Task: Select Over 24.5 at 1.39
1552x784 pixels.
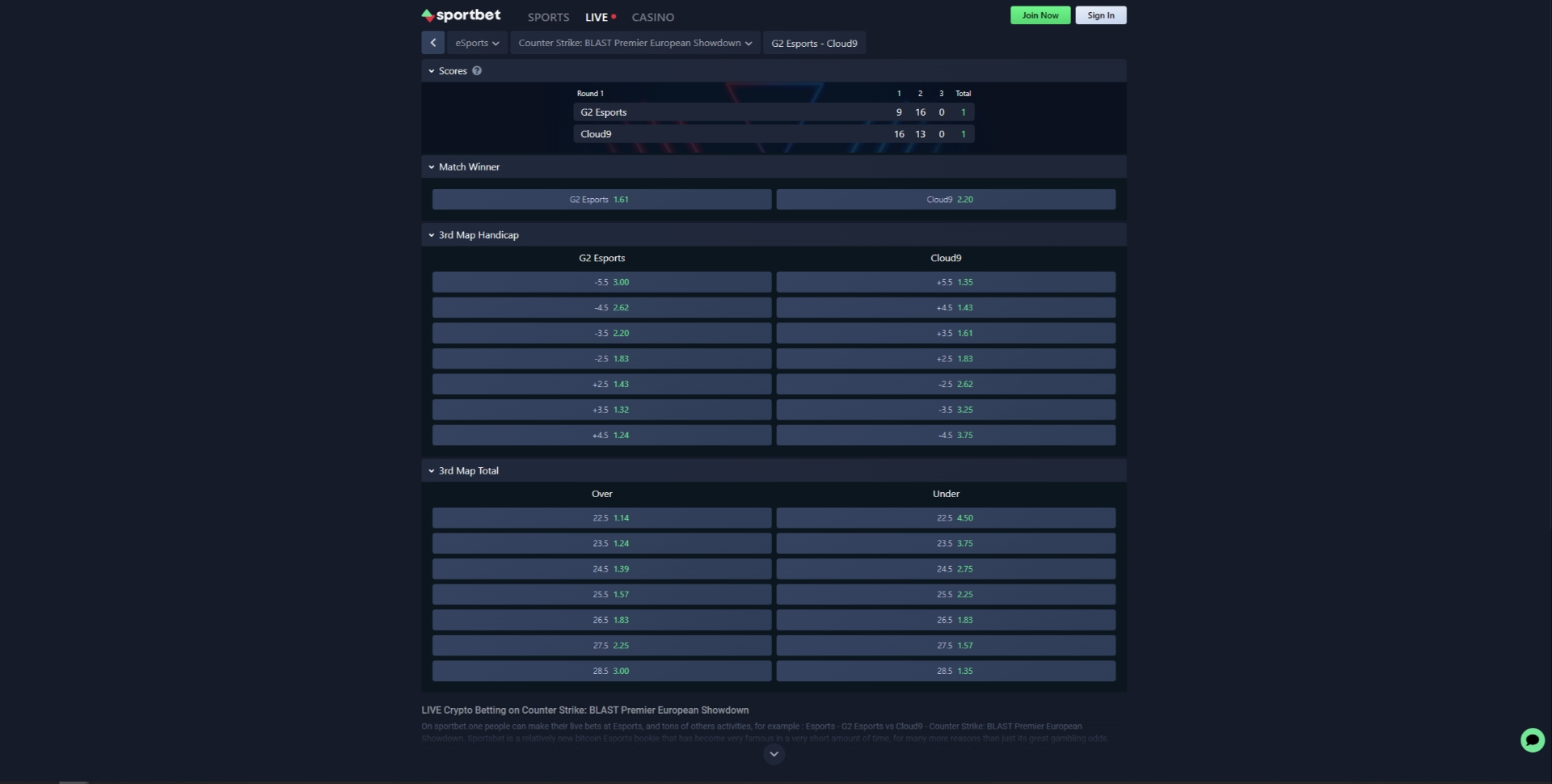Action: pos(601,569)
